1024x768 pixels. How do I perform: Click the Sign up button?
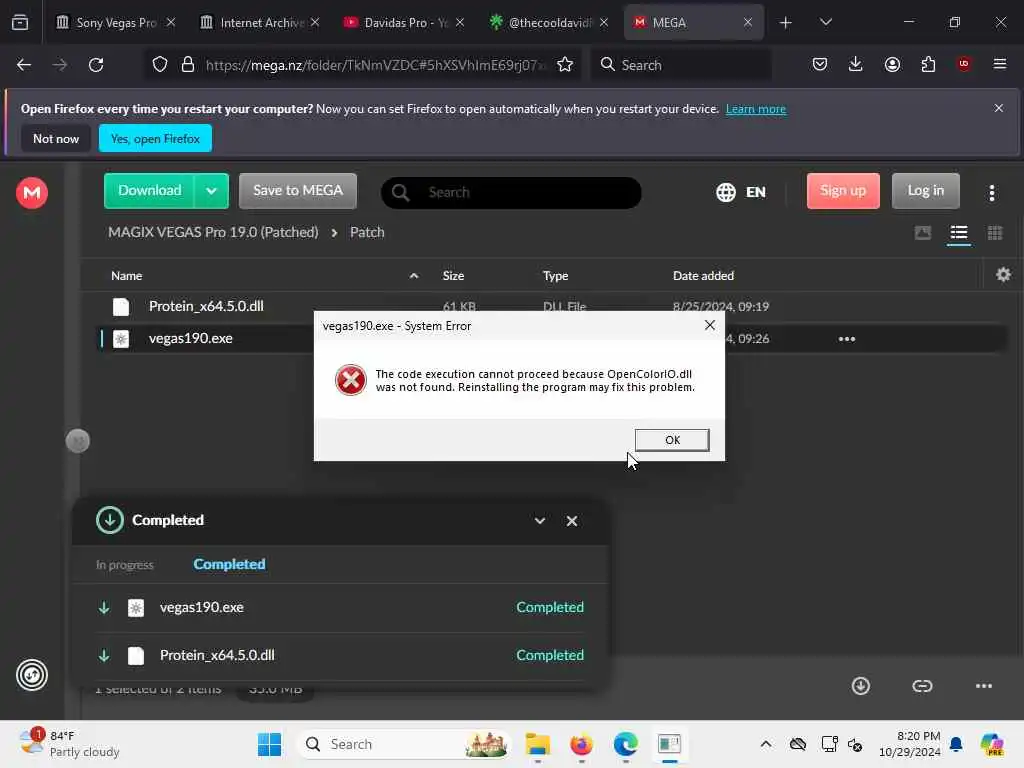coord(843,191)
